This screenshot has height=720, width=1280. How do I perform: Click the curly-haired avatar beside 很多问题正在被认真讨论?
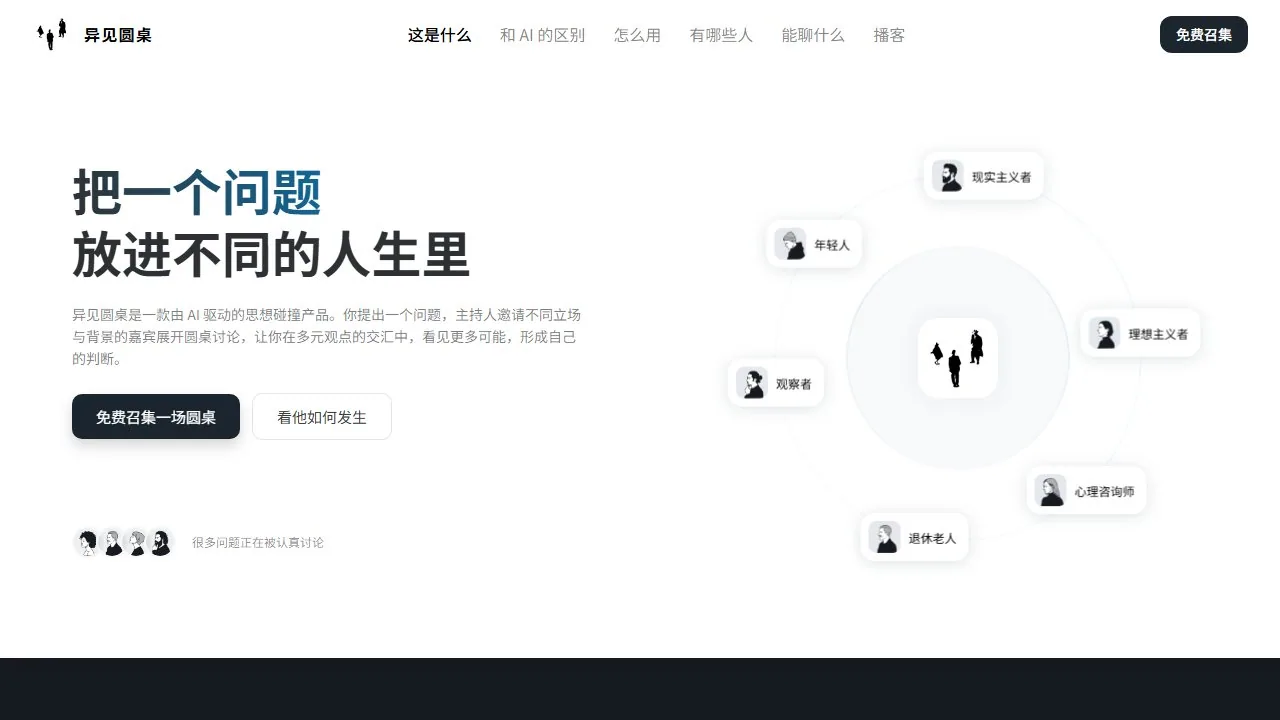coord(87,542)
